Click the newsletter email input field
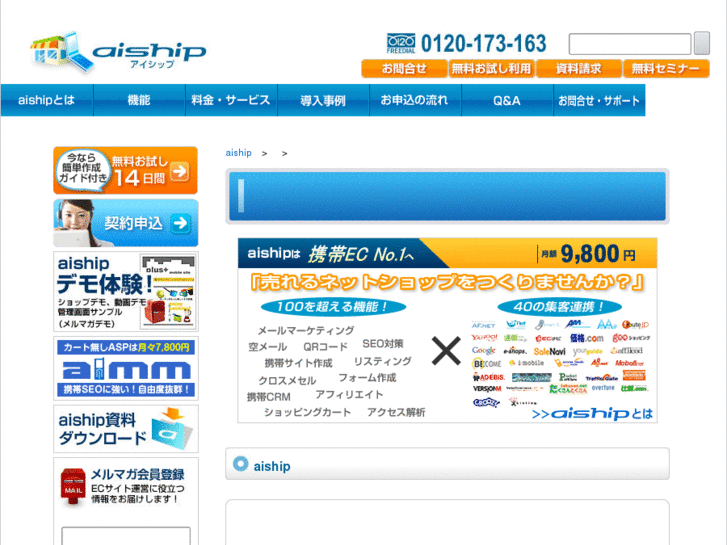Screen dimensions: 727x545 (126, 536)
